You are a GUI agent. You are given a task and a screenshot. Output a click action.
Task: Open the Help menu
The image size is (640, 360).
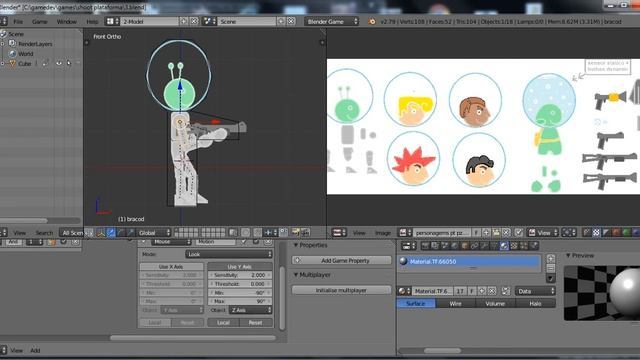92,21
